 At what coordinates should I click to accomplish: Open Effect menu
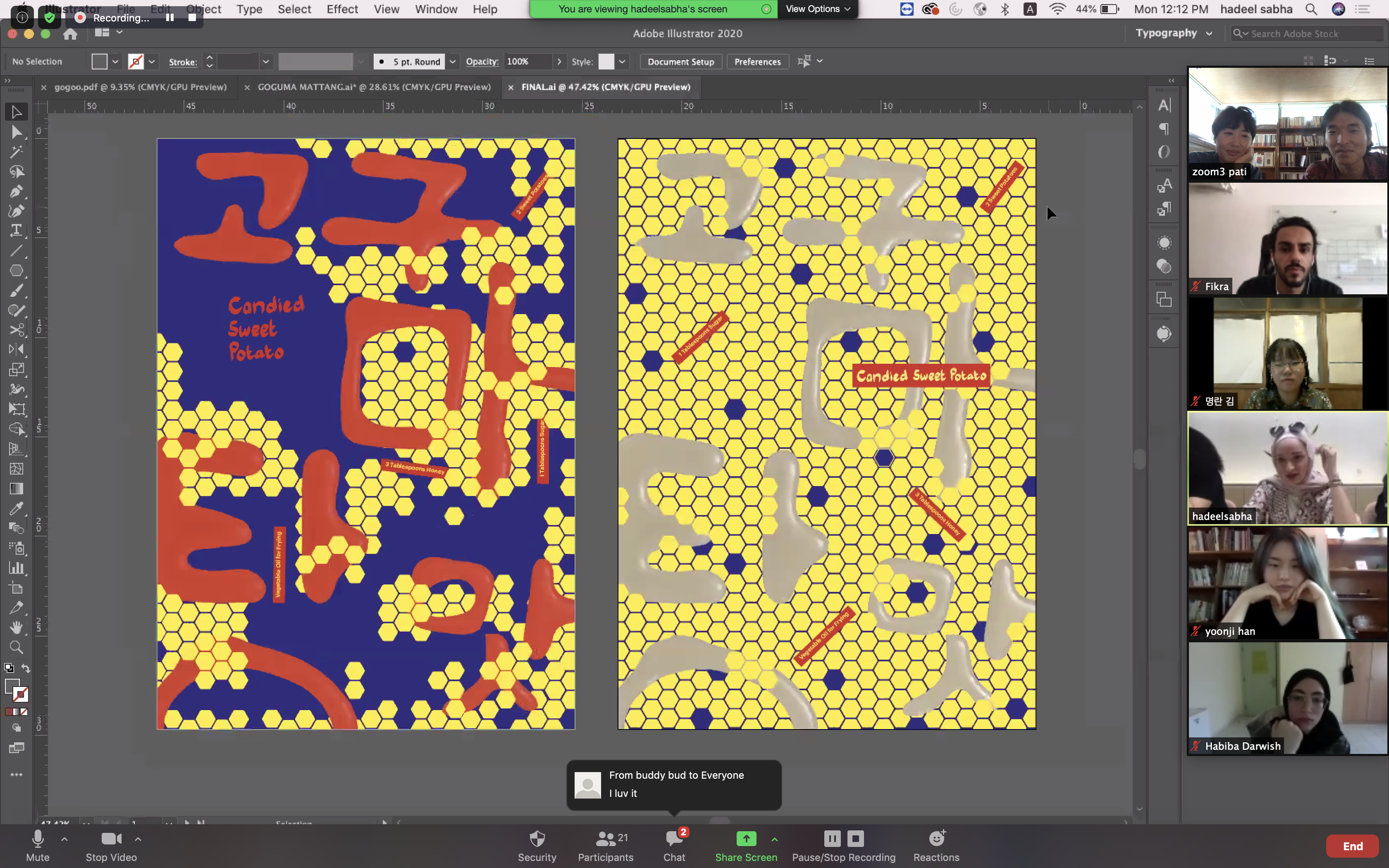[342, 9]
